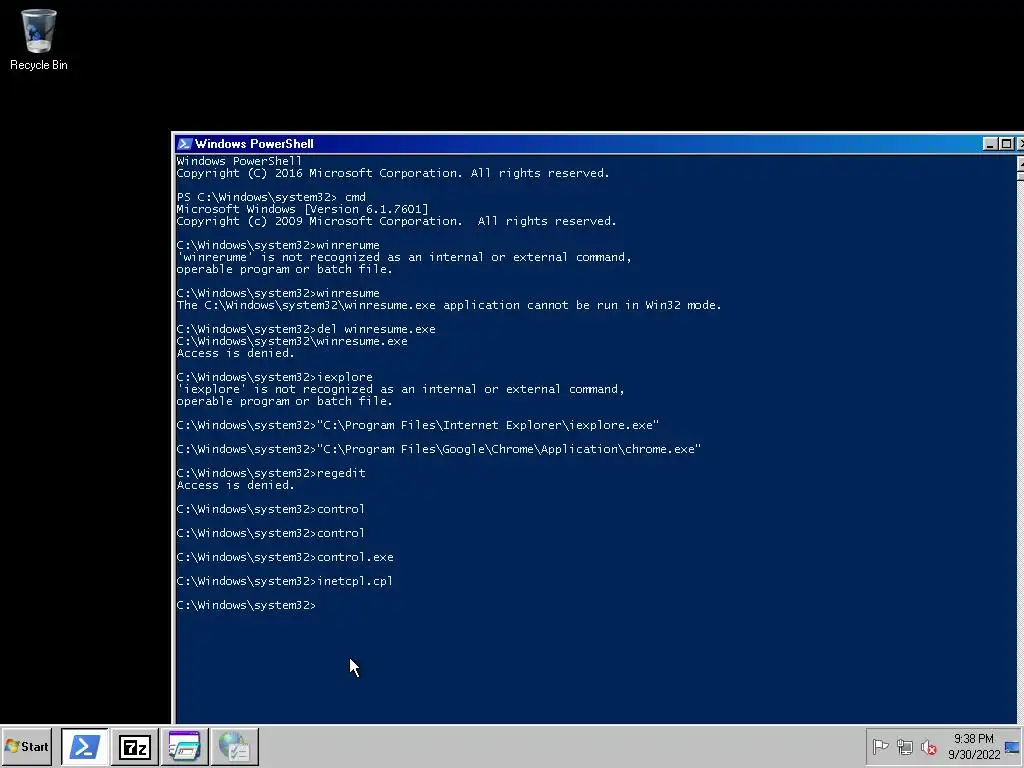Activate the PowerShell taskbar button

coord(85,746)
